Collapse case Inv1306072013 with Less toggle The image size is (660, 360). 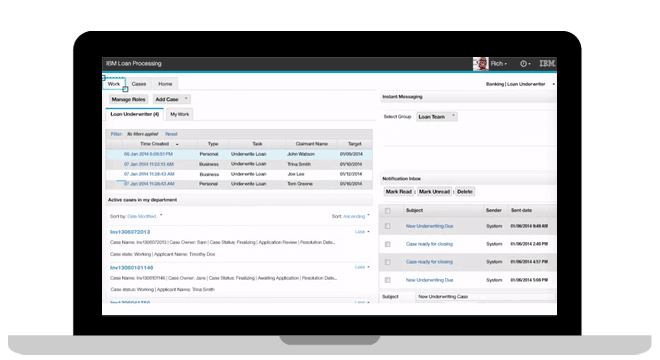pyautogui.click(x=362, y=232)
